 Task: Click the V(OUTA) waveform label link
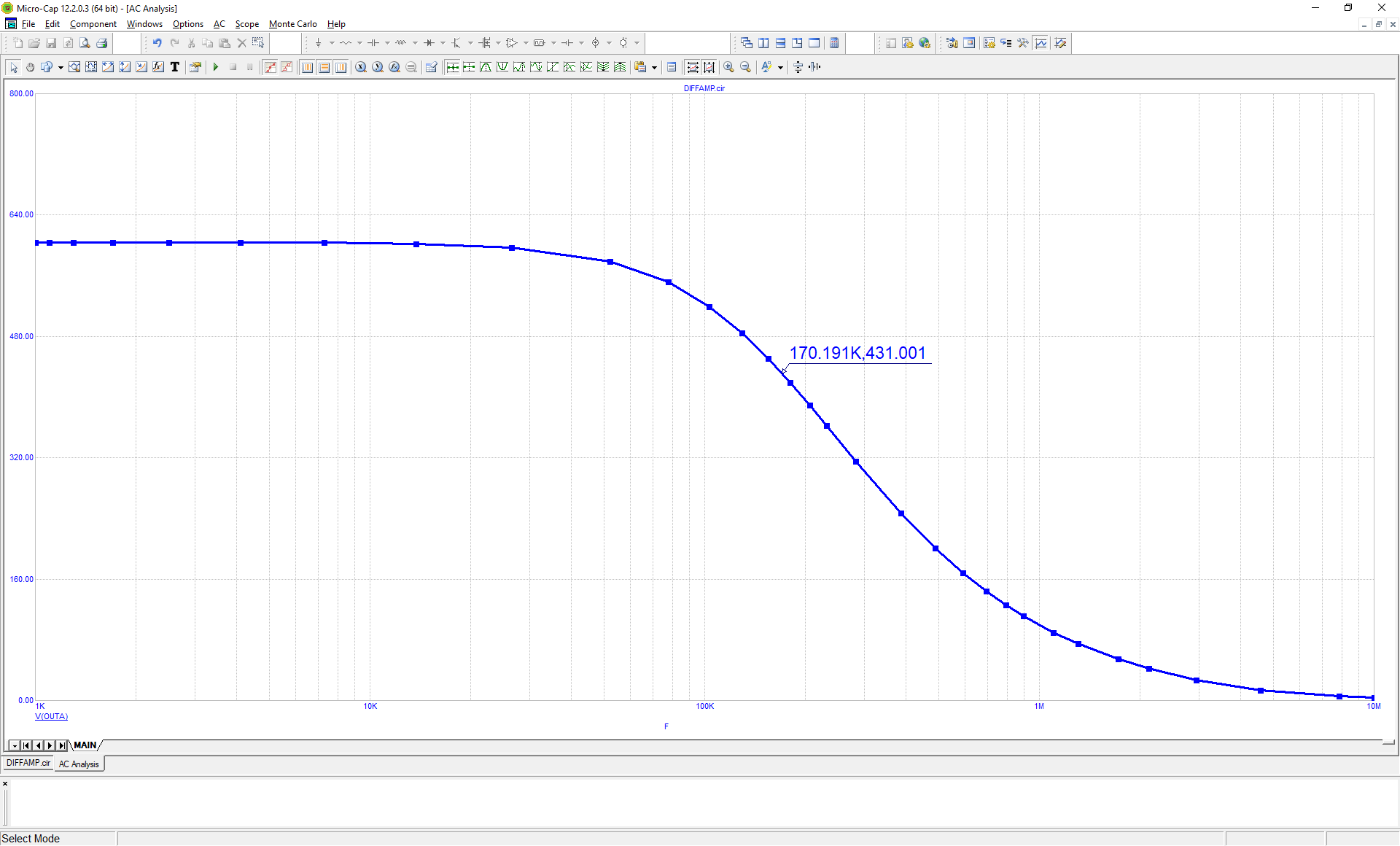[x=52, y=716]
